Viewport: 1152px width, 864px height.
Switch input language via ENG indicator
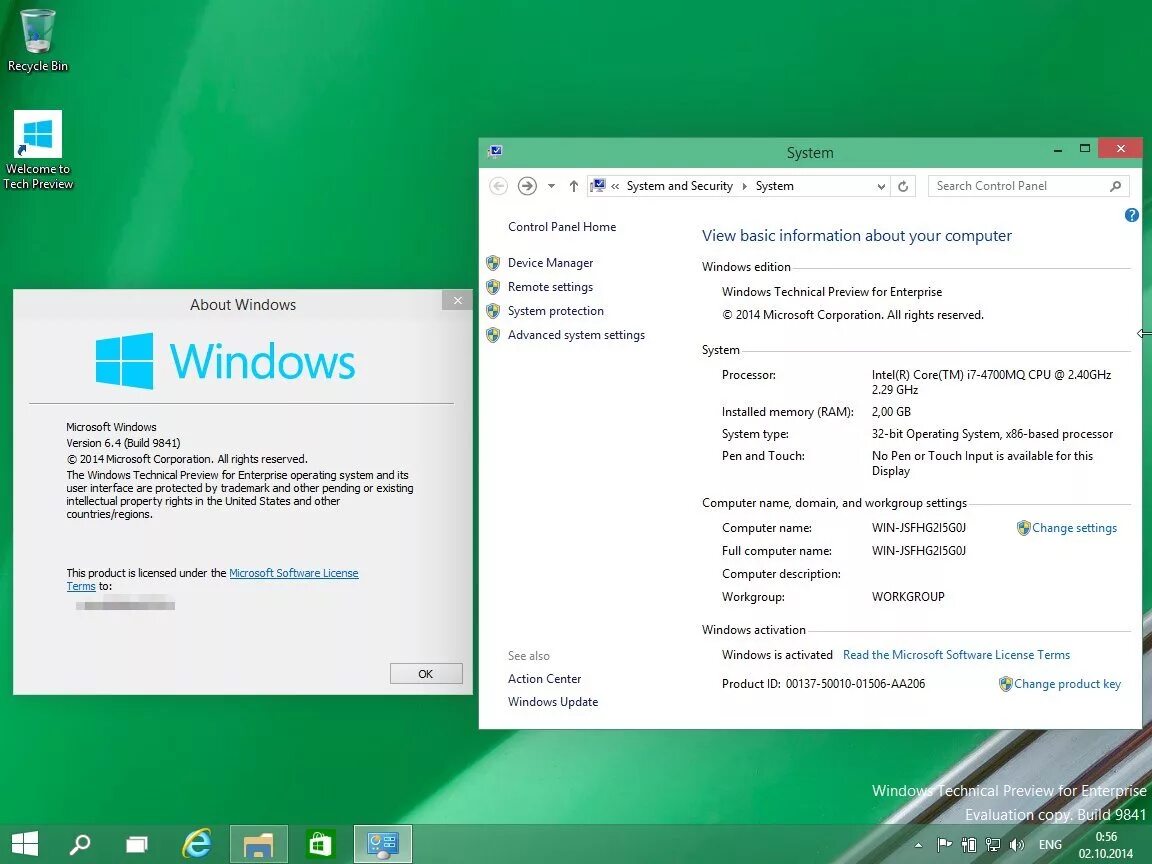tap(1050, 845)
